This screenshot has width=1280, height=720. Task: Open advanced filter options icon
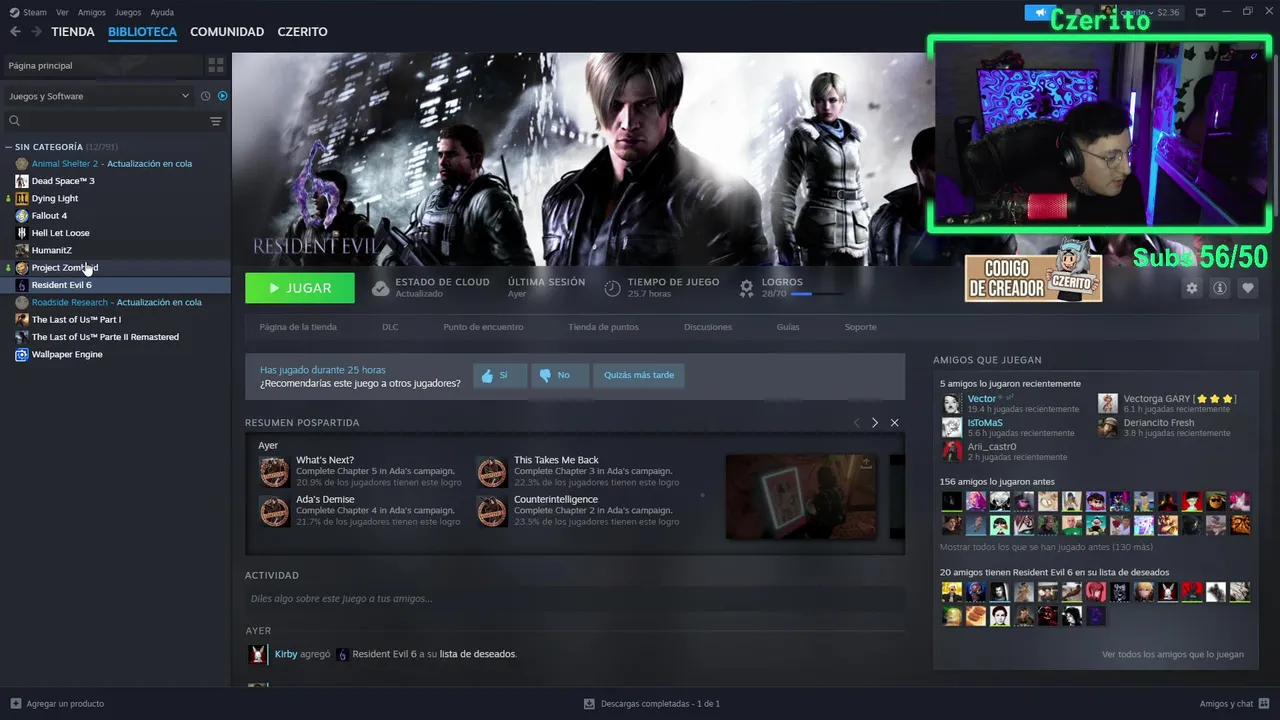[x=216, y=121]
